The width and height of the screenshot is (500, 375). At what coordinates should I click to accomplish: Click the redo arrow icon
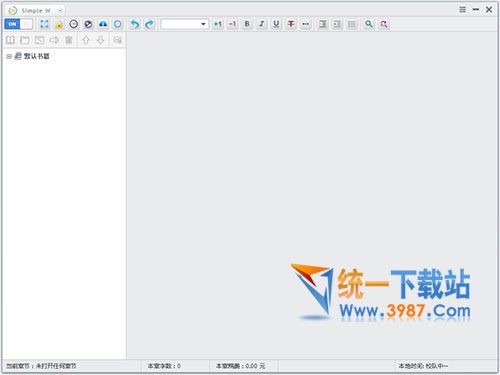149,24
